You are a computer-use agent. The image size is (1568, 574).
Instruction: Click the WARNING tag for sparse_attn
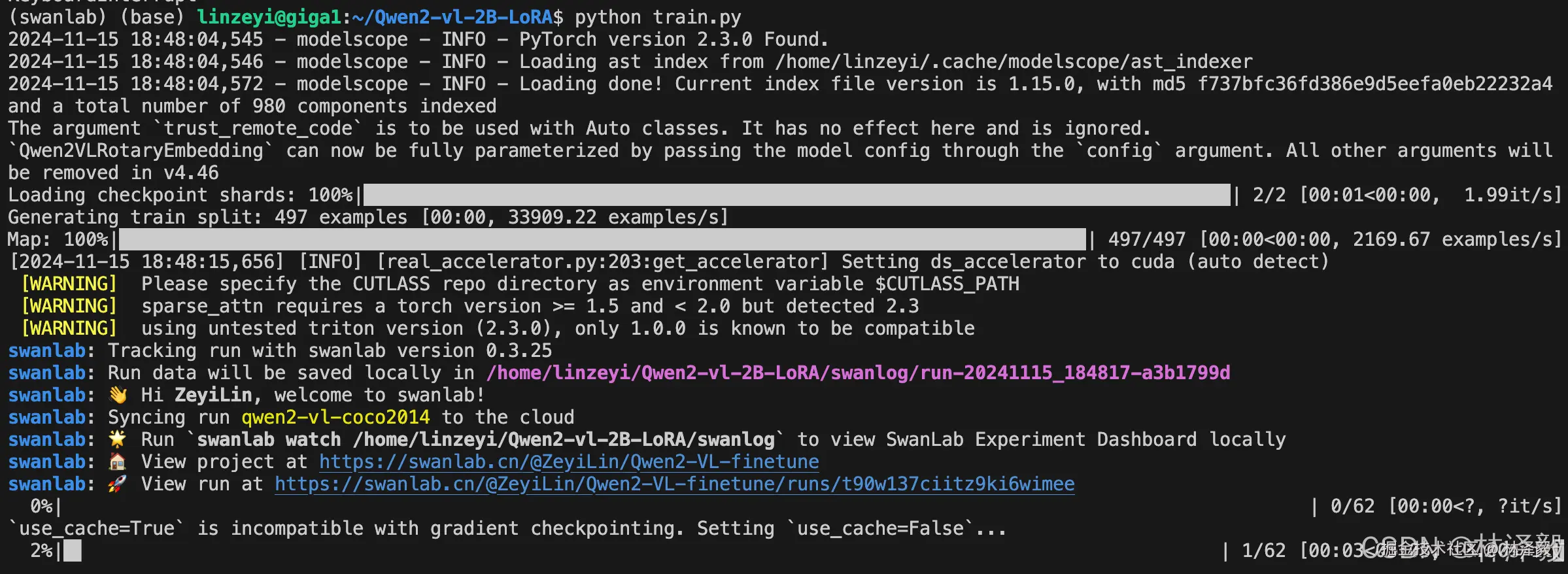point(69,306)
